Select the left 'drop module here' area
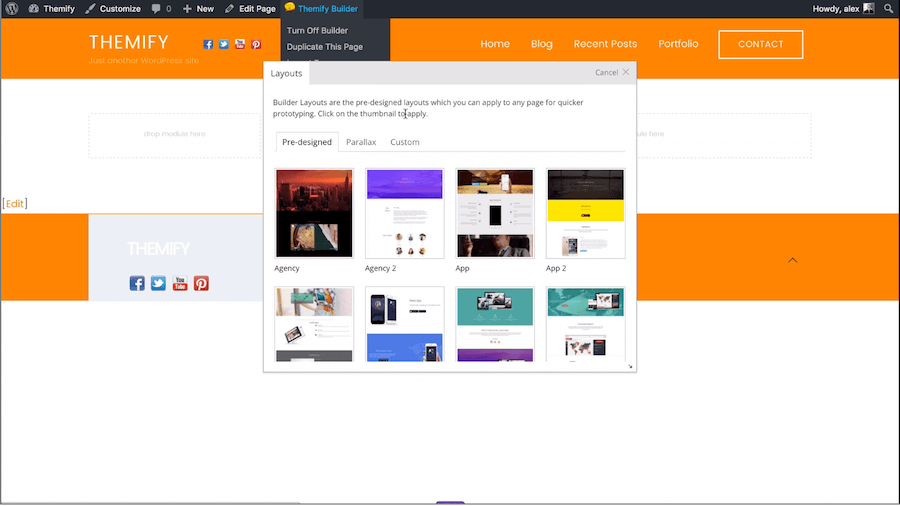 [174, 135]
